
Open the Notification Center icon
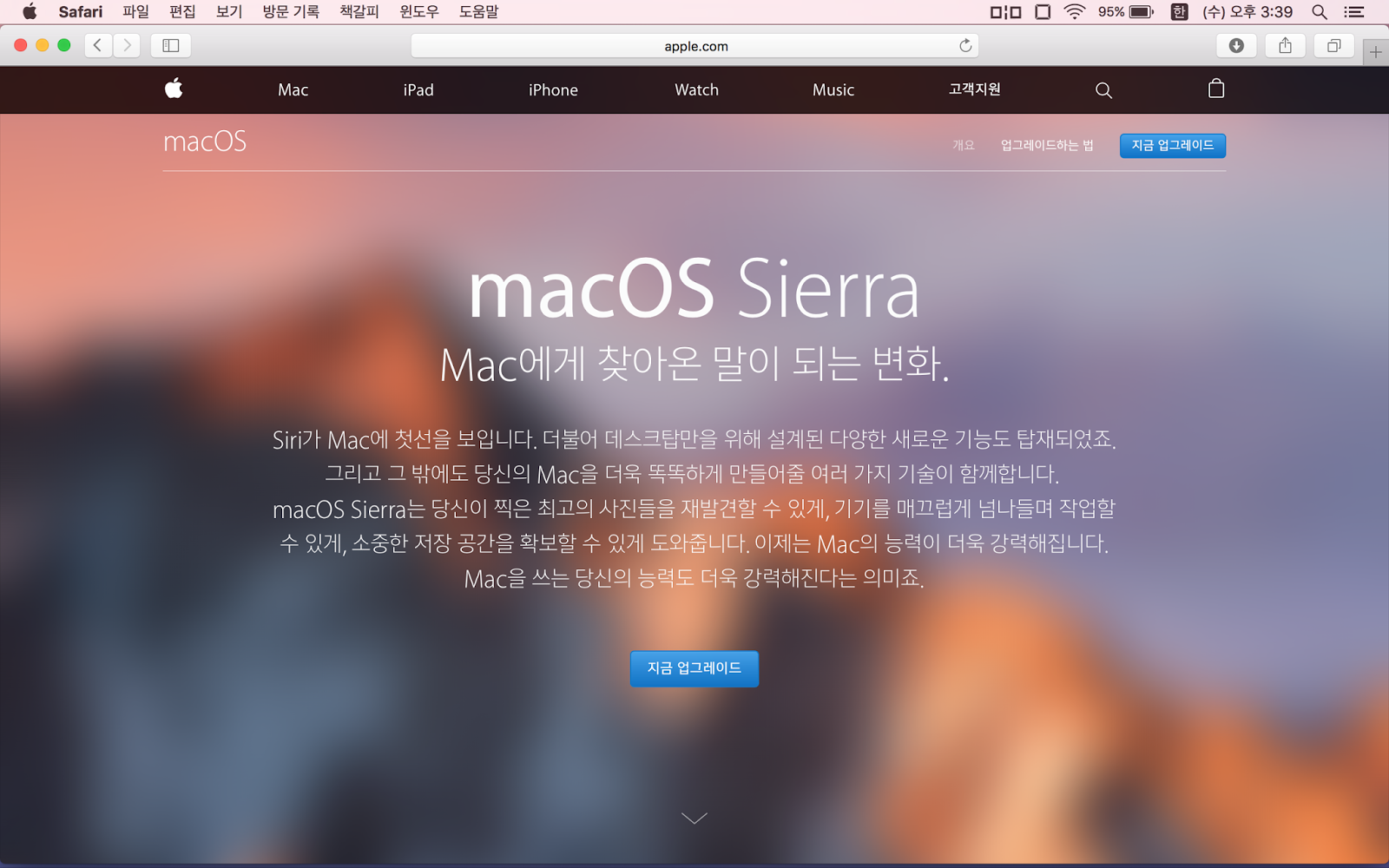(1354, 11)
